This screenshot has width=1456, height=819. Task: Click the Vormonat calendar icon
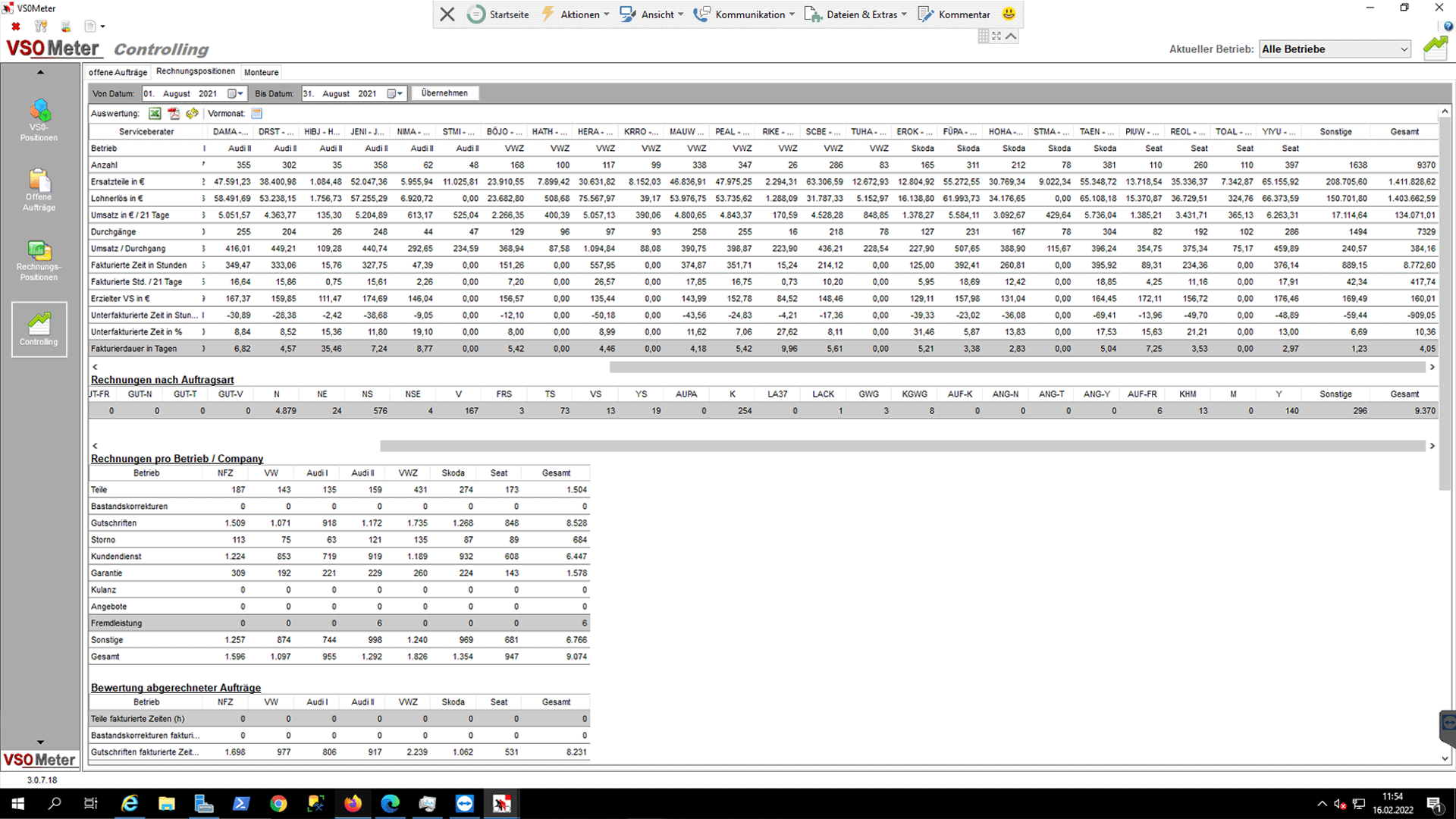(257, 114)
